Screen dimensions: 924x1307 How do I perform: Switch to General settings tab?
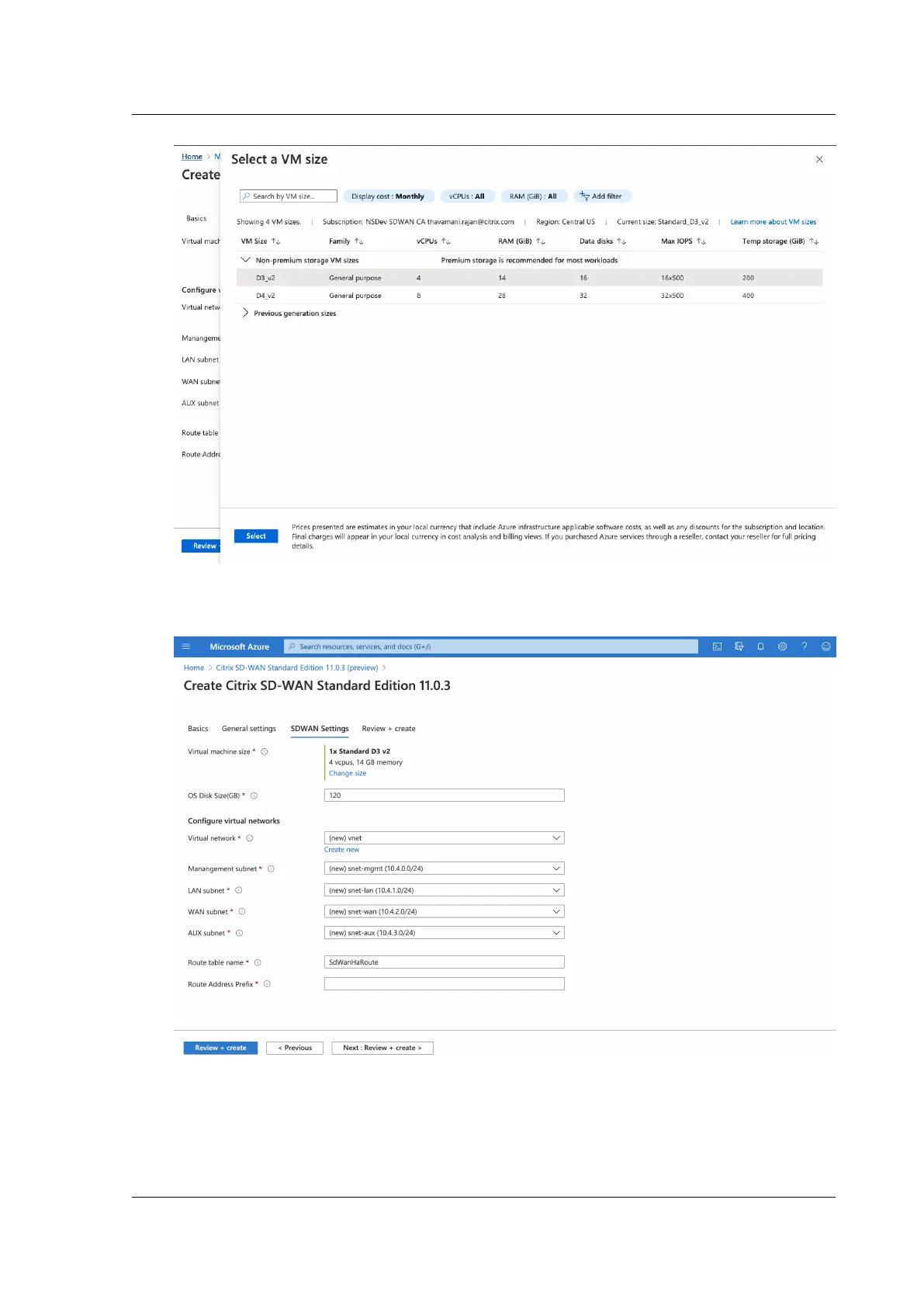[x=249, y=729]
